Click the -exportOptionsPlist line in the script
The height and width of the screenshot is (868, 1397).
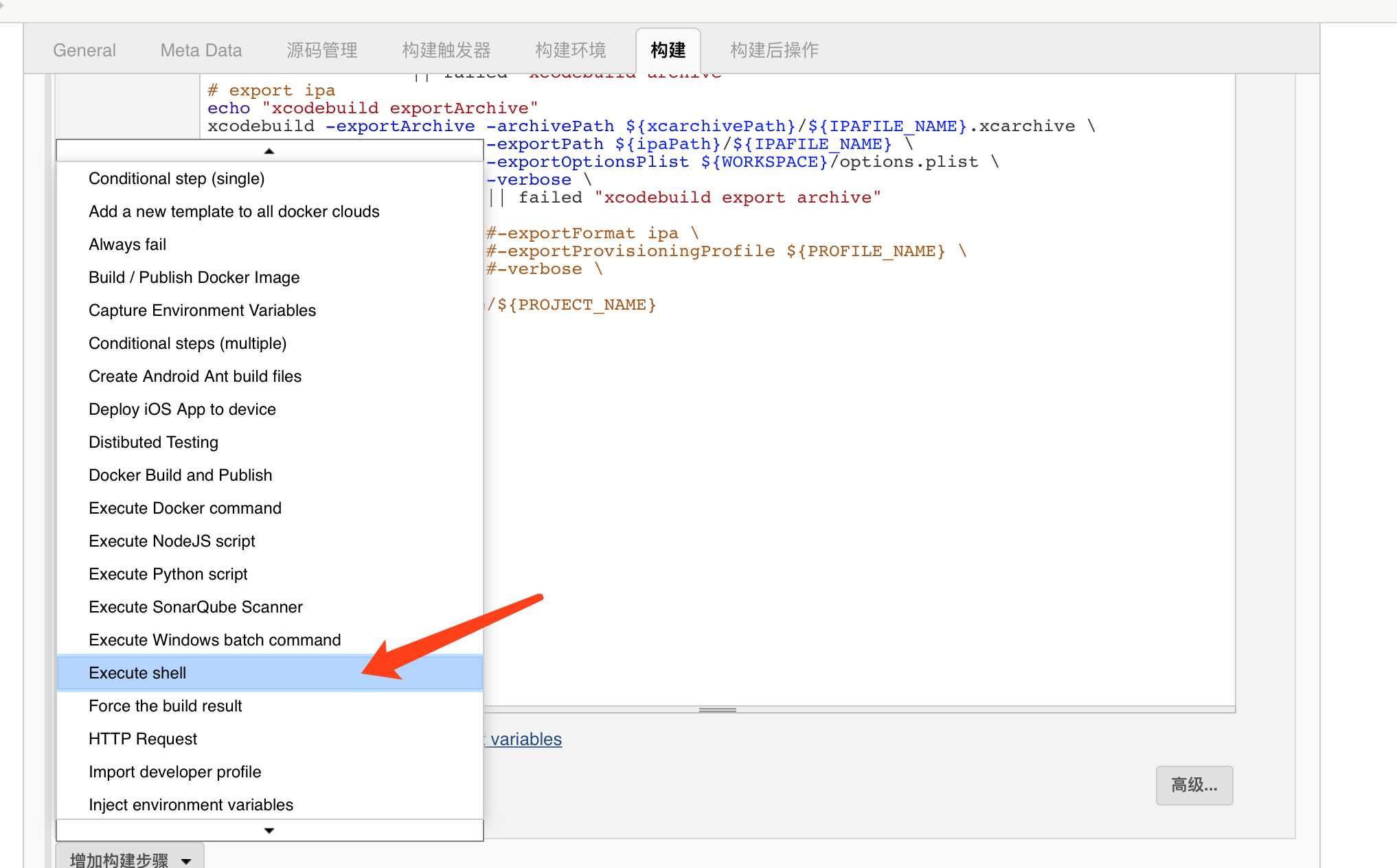pyautogui.click(x=742, y=161)
